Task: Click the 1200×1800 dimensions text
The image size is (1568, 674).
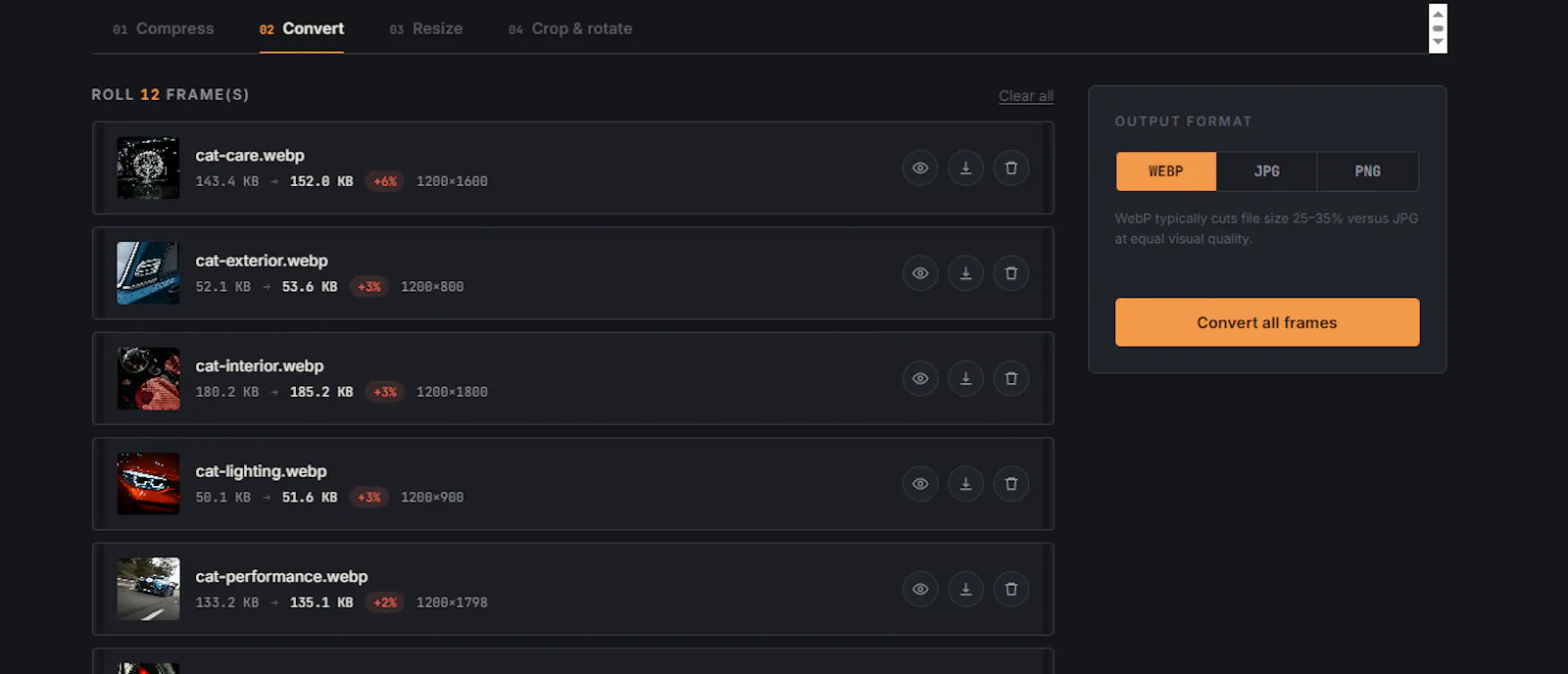Action: coord(452,392)
